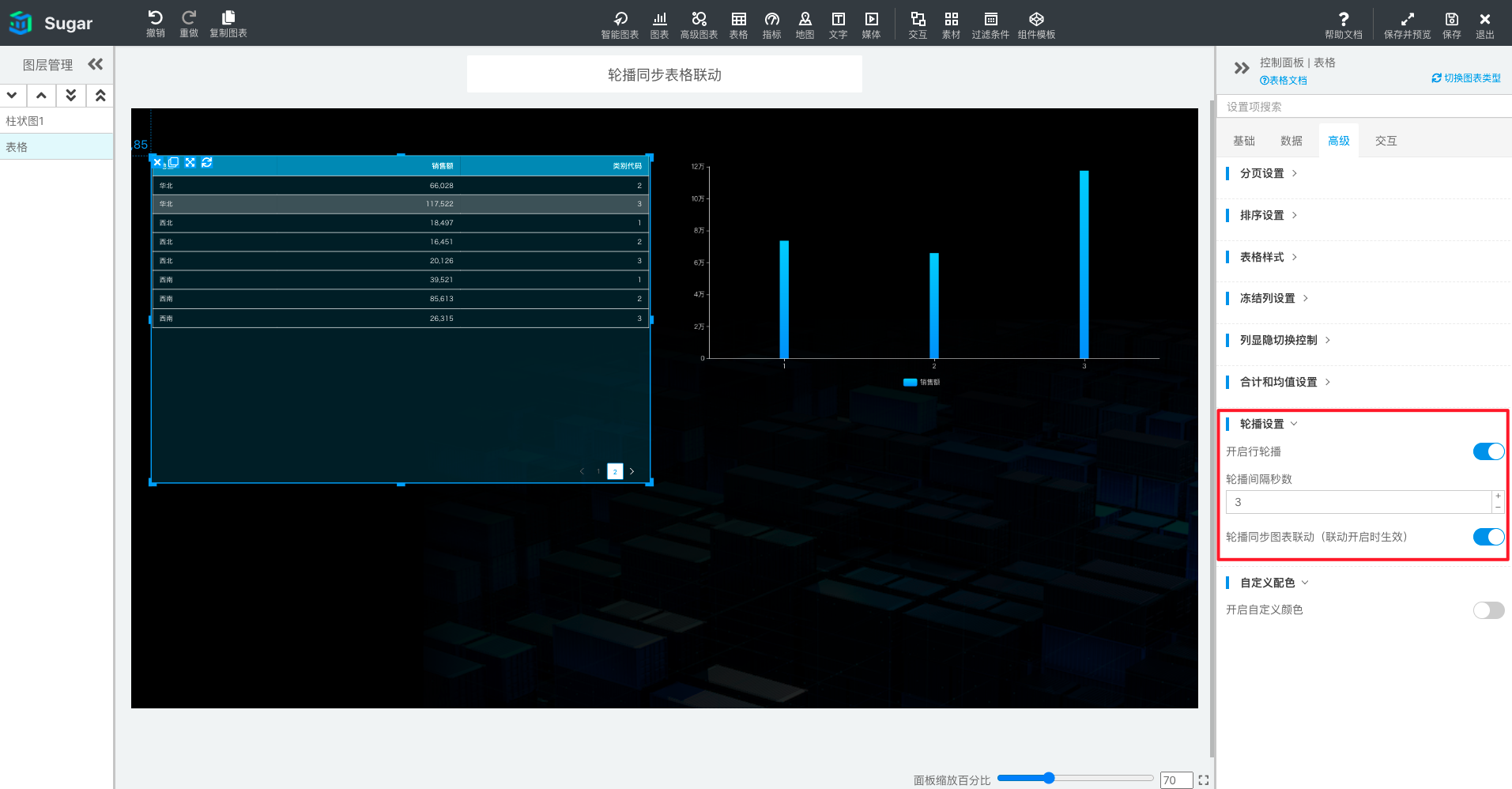Increase 轮播间隔秒数 with plus stepper
1512x789 pixels.
click(x=1498, y=496)
